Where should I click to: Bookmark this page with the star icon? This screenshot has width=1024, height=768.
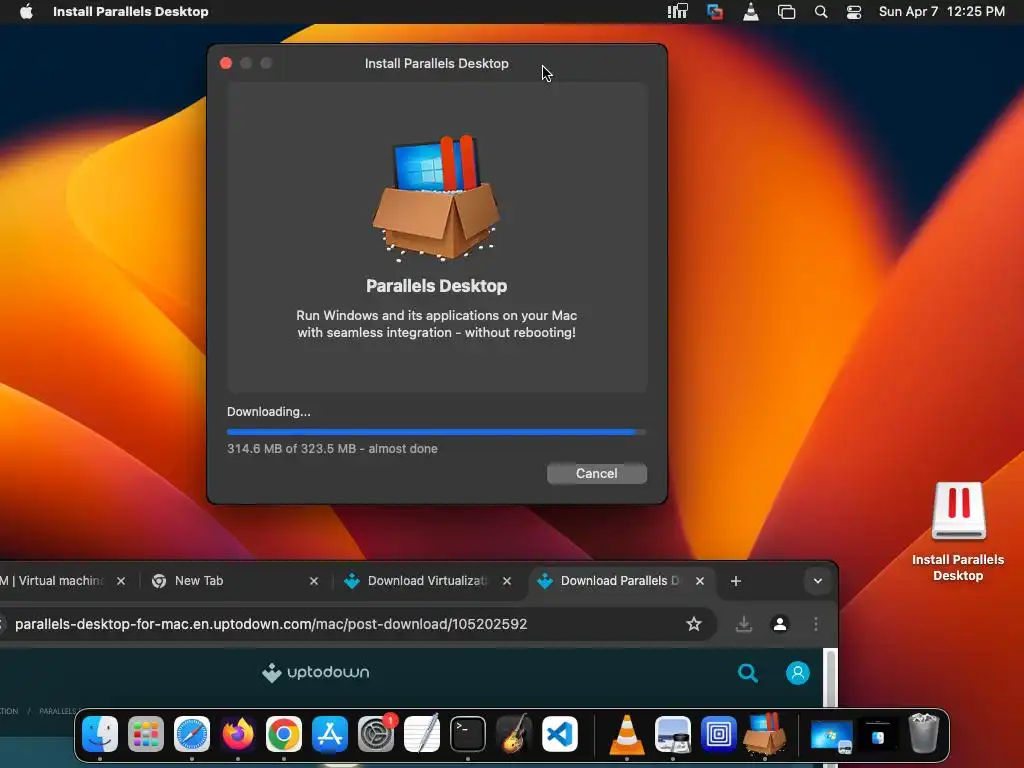coord(694,624)
